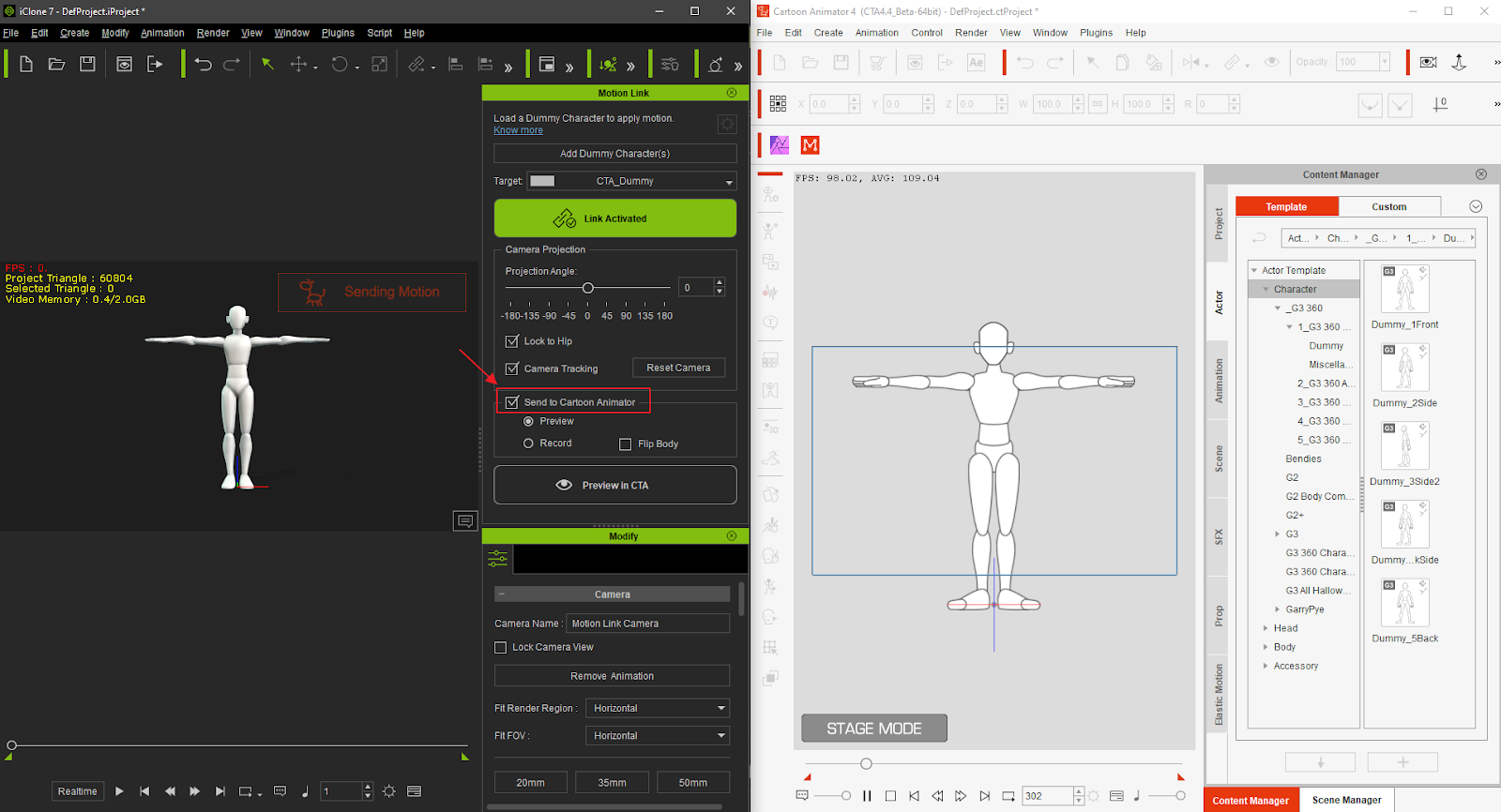The height and width of the screenshot is (812, 1501).
Task: Expand the Accessory tree node
Action: [x=1266, y=666]
